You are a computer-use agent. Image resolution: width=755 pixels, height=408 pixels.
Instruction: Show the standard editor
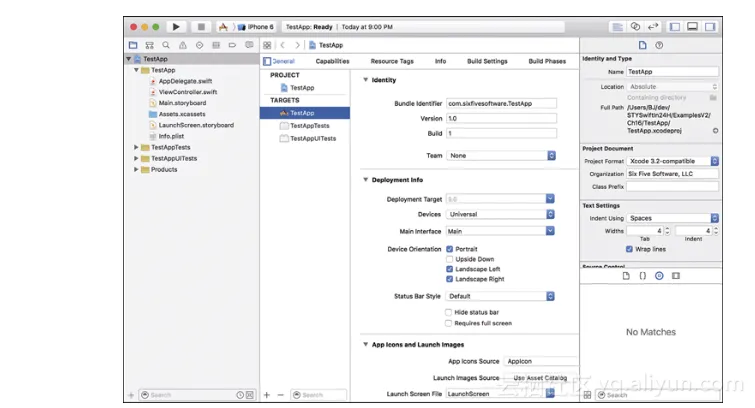(x=617, y=27)
